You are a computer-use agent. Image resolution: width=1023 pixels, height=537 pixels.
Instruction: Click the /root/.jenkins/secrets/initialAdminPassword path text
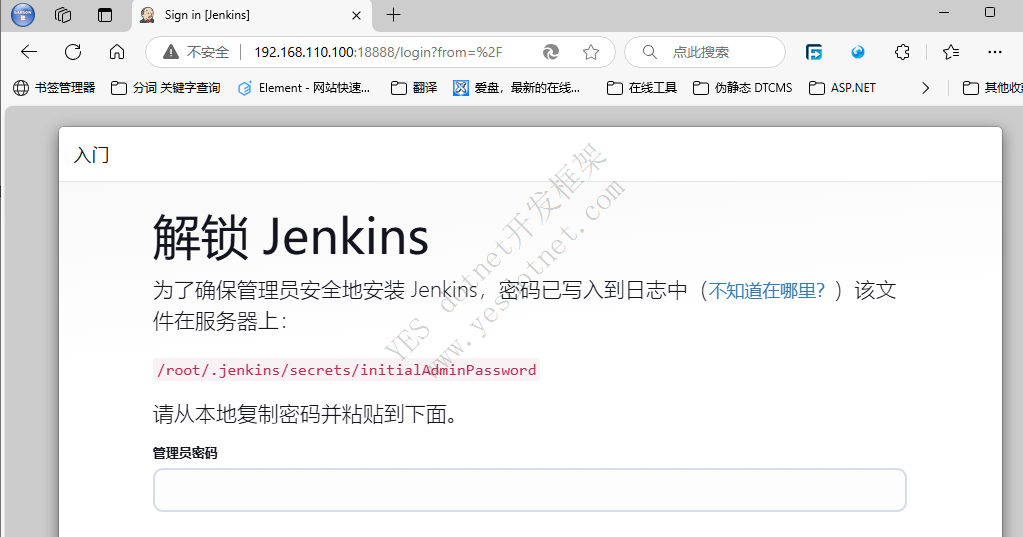coord(346,370)
